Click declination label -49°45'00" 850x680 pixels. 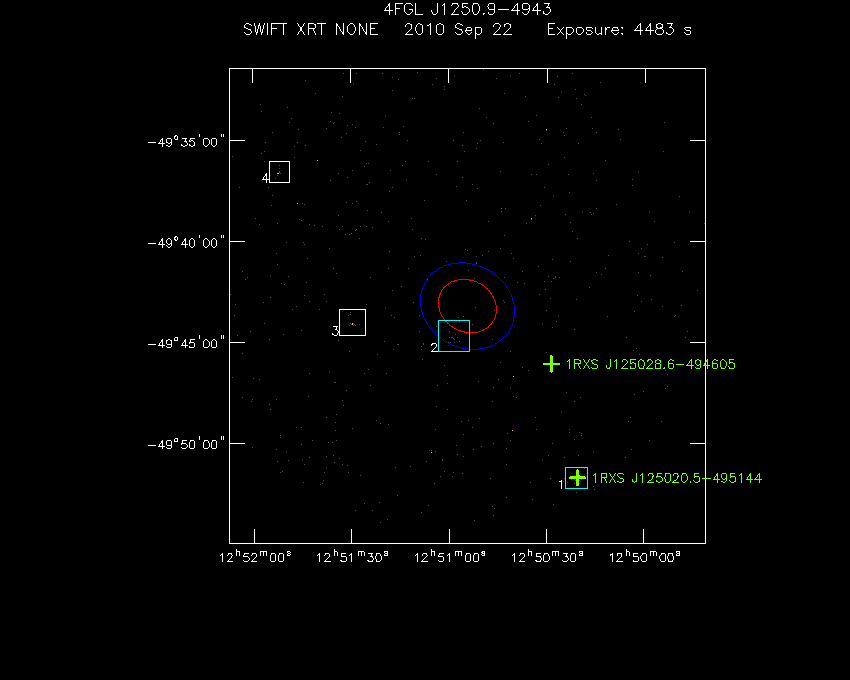pyautogui.click(x=186, y=343)
